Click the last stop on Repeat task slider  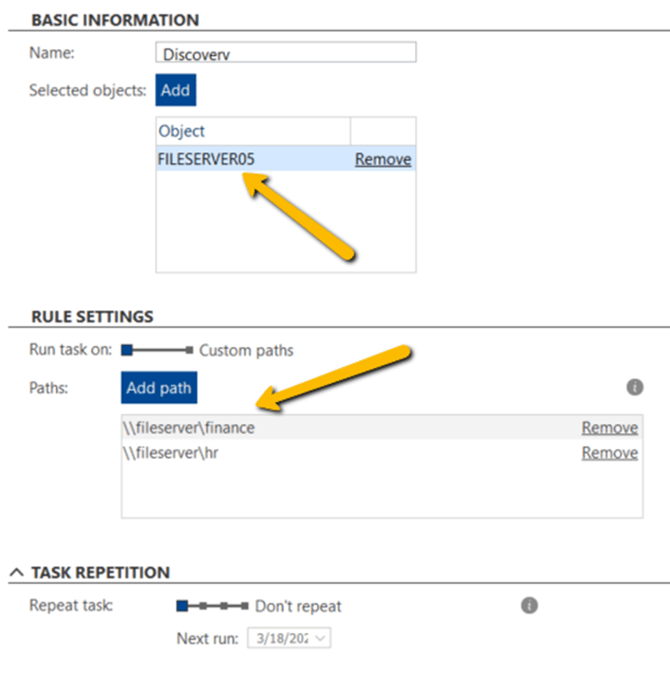245,606
